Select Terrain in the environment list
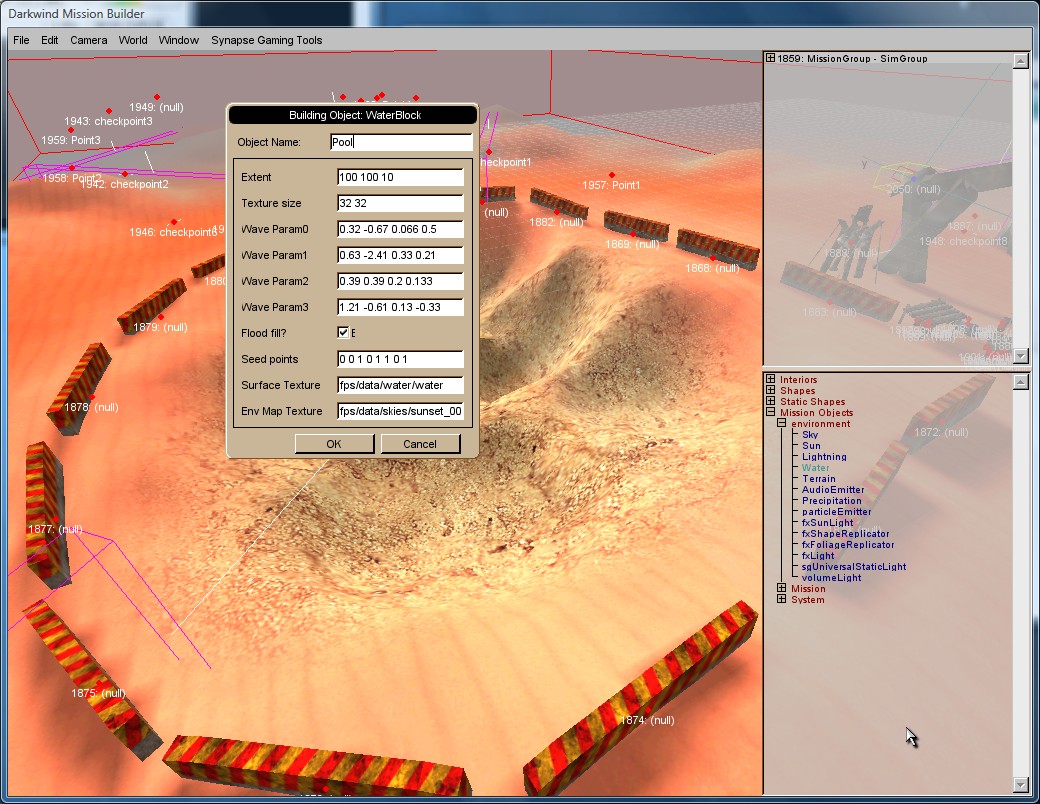 (818, 479)
